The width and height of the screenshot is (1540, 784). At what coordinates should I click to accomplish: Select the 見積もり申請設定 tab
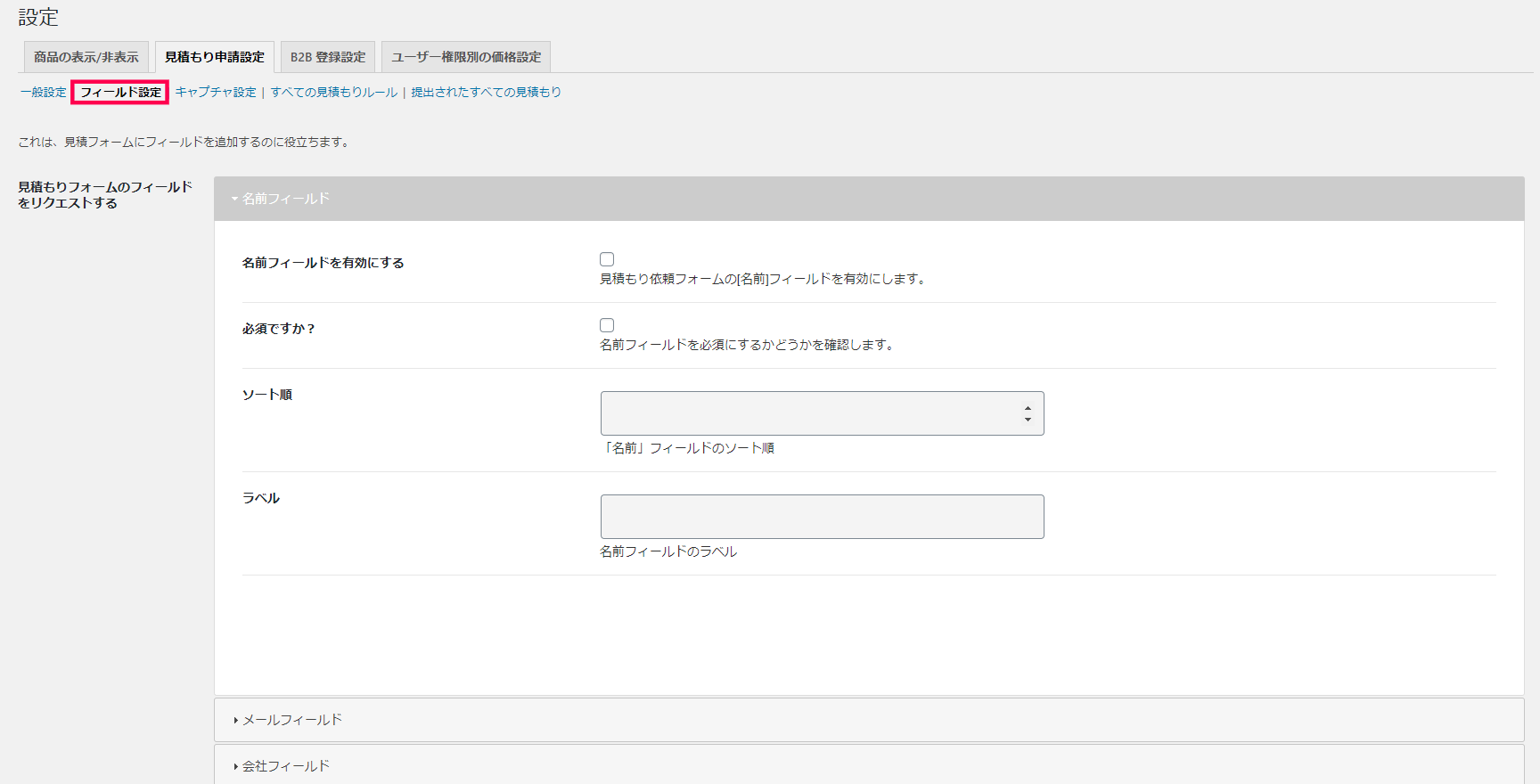click(215, 57)
